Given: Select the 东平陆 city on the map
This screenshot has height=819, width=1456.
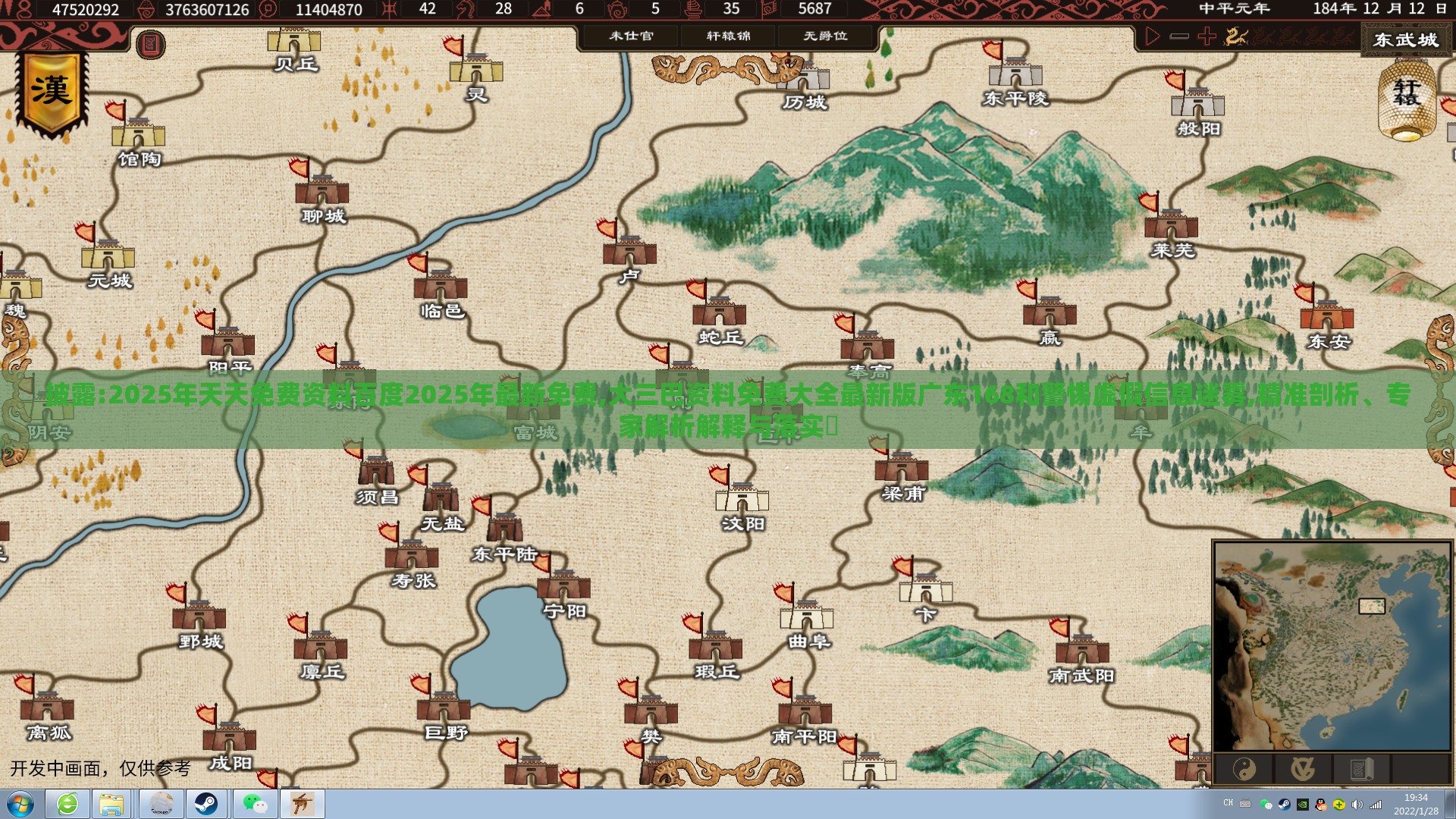Looking at the screenshot, I should [x=504, y=527].
